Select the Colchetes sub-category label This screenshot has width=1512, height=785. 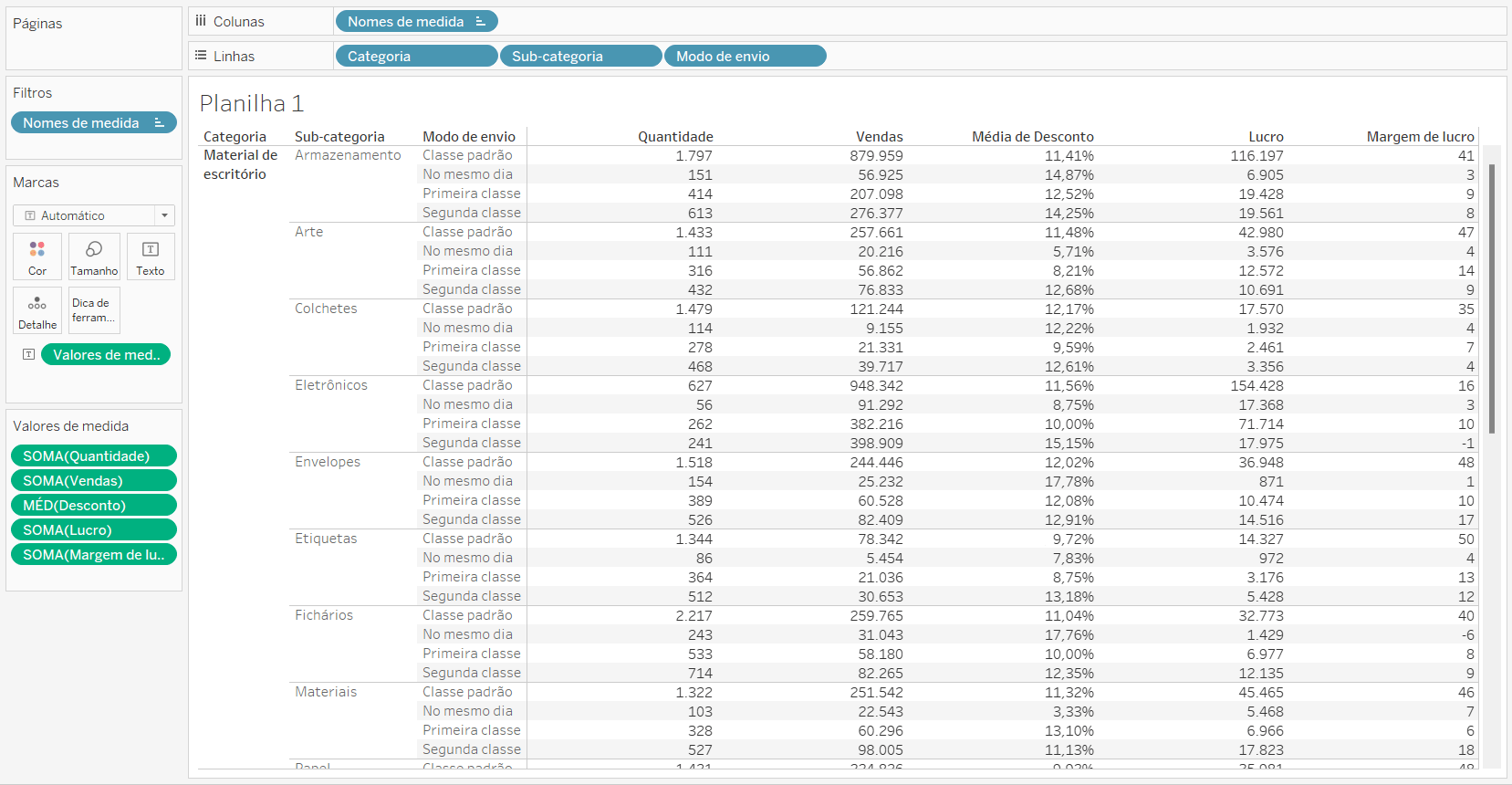point(326,309)
